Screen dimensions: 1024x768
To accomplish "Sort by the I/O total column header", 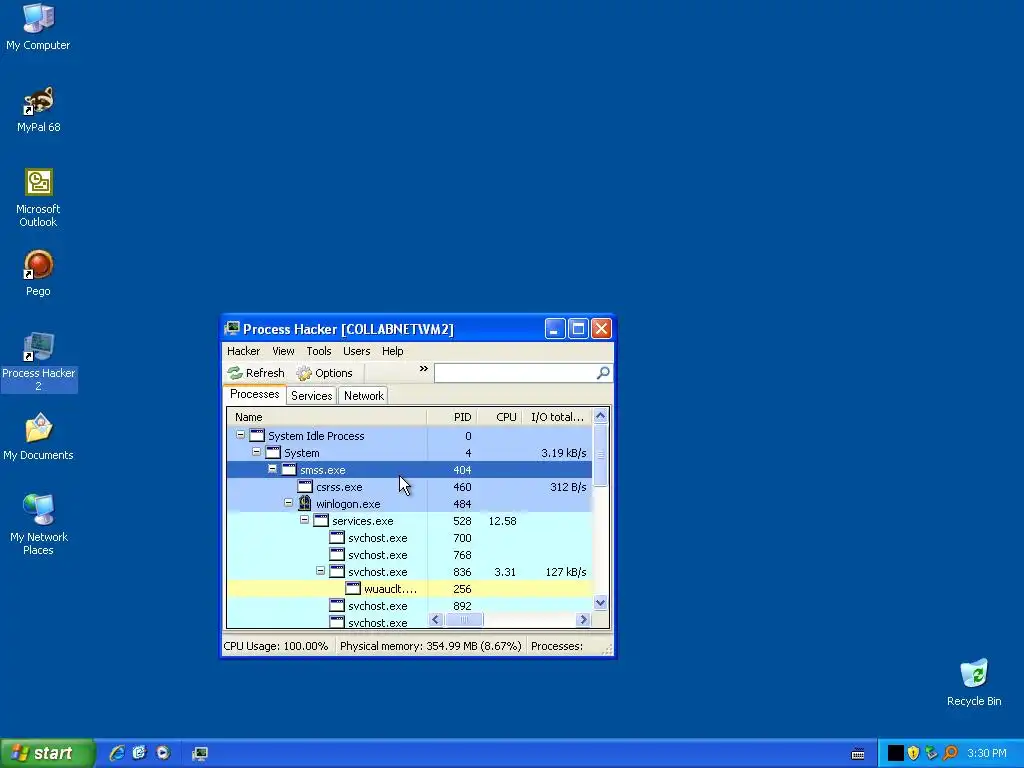I will [557, 417].
